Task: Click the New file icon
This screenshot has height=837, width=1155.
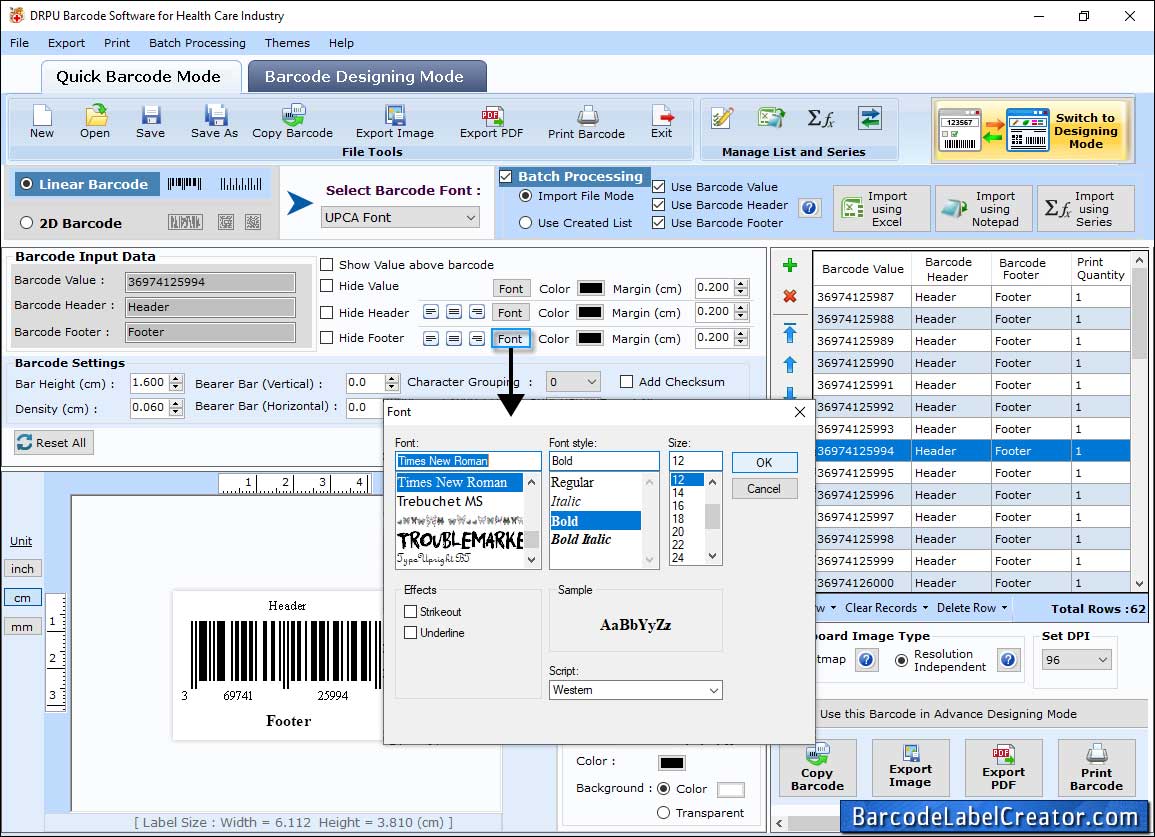Action: (42, 122)
